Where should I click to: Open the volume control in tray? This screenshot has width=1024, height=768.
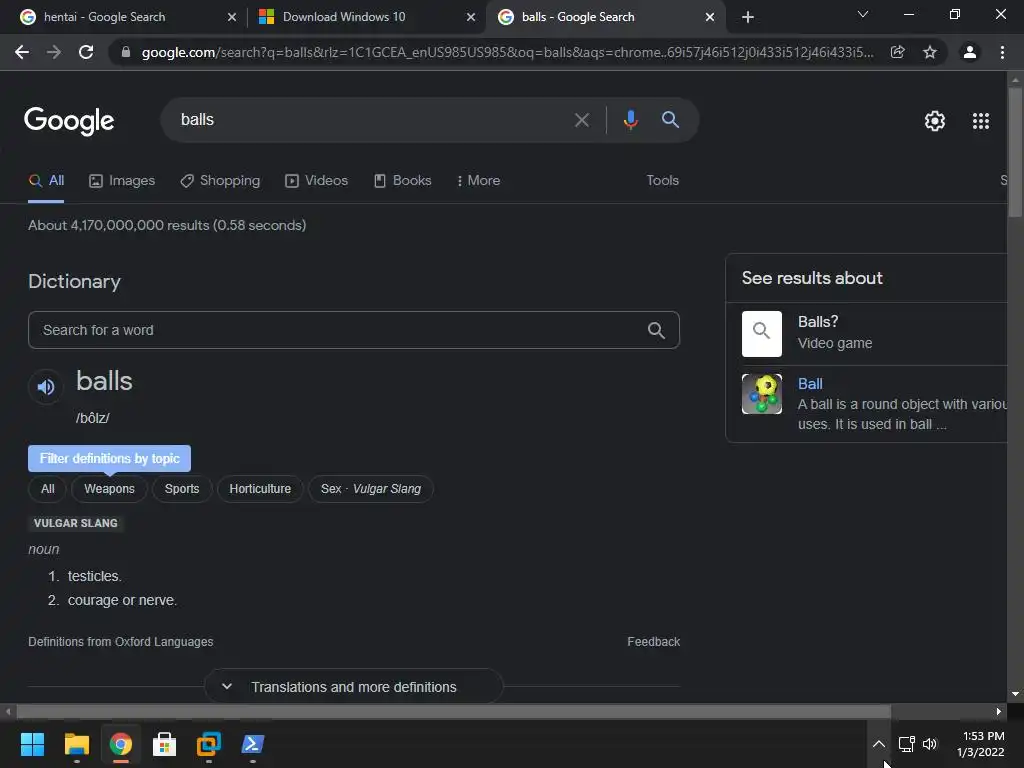(930, 744)
